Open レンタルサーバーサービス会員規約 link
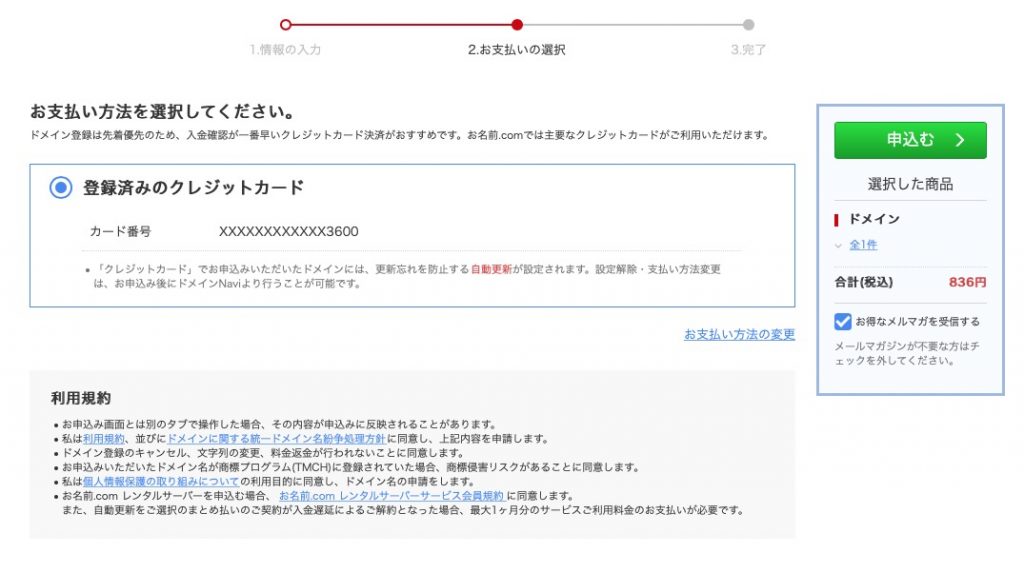The width and height of the screenshot is (1024, 573). (x=392, y=496)
